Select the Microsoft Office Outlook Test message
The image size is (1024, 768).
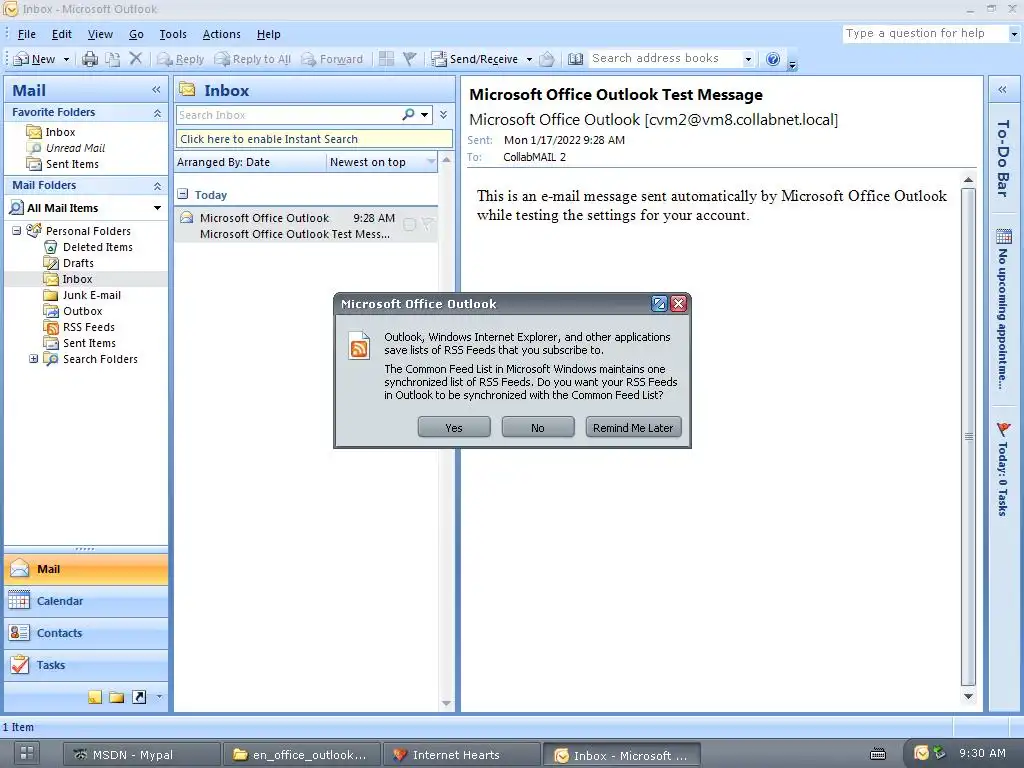(x=306, y=225)
